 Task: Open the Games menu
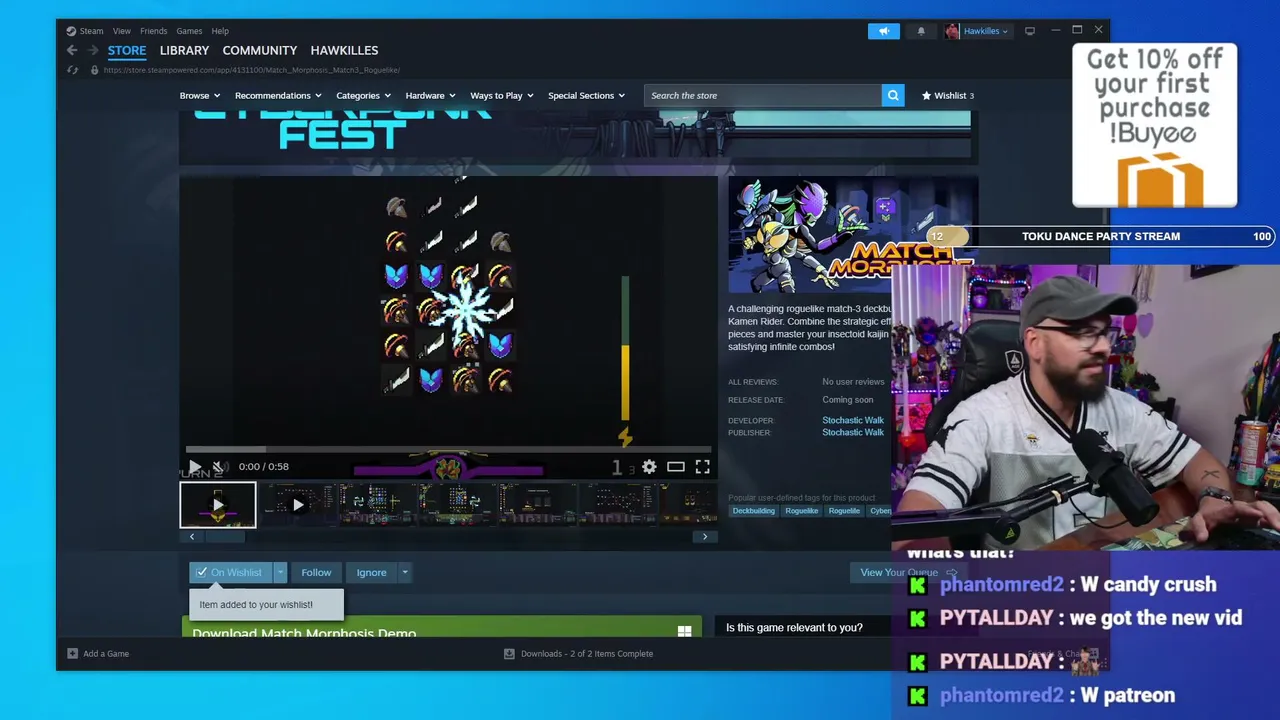pos(189,31)
